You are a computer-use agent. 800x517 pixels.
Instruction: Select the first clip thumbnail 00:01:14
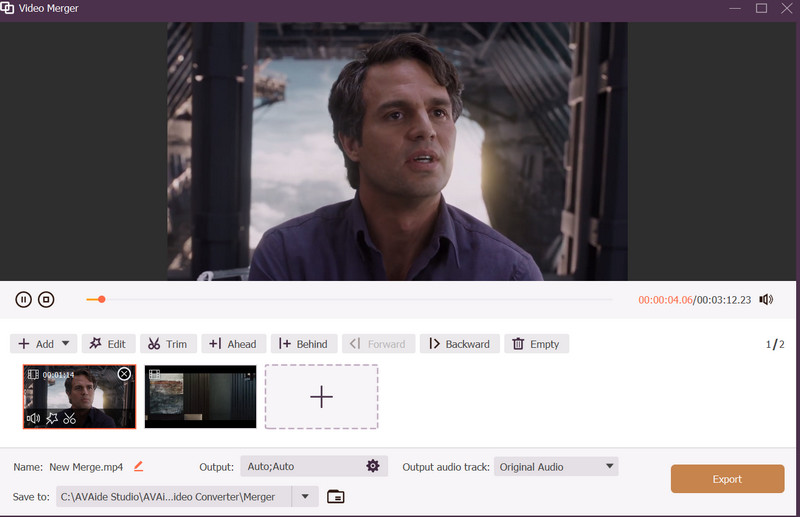[80, 397]
